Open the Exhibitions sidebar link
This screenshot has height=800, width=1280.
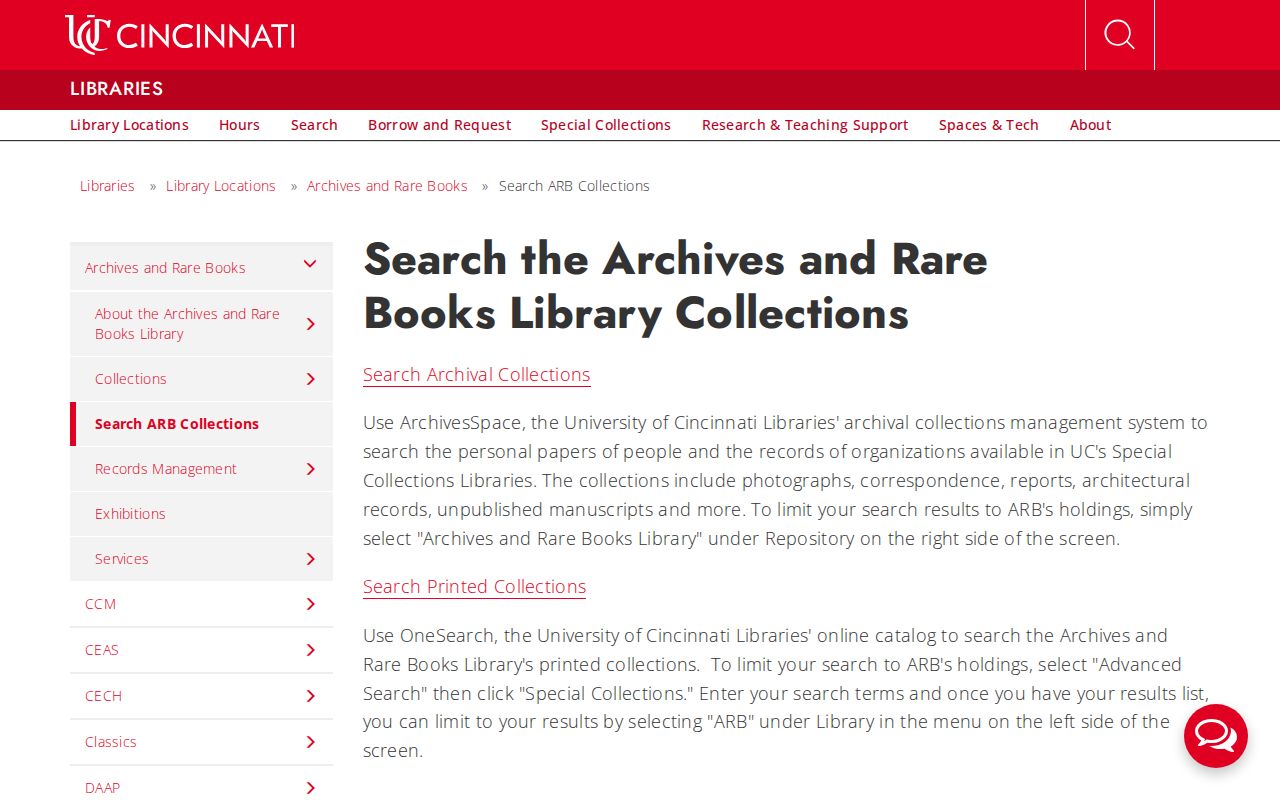[130, 514]
